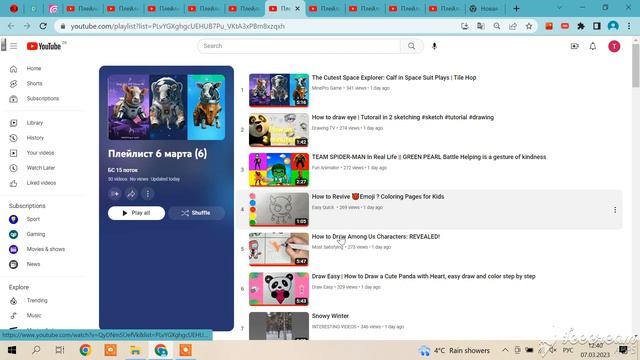This screenshot has width=640, height=360.
Task: Open taskbar search
Action: [x=36, y=350]
